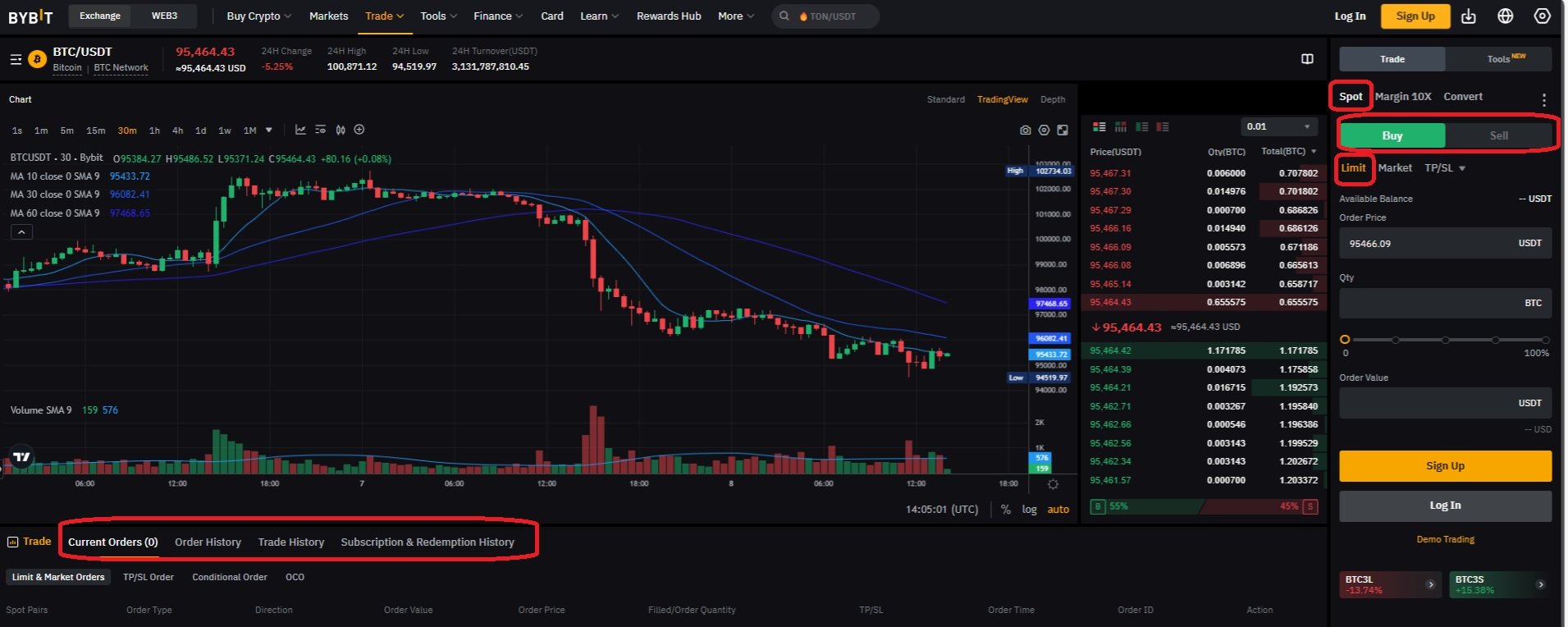
Task: Switch to the Exchange mode
Action: 100,16
